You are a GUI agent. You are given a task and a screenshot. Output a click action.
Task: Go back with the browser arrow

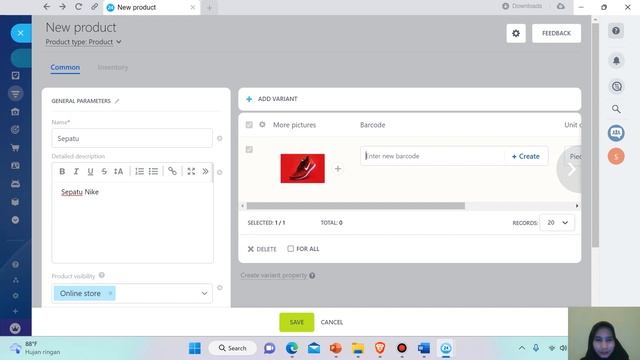click(x=47, y=7)
